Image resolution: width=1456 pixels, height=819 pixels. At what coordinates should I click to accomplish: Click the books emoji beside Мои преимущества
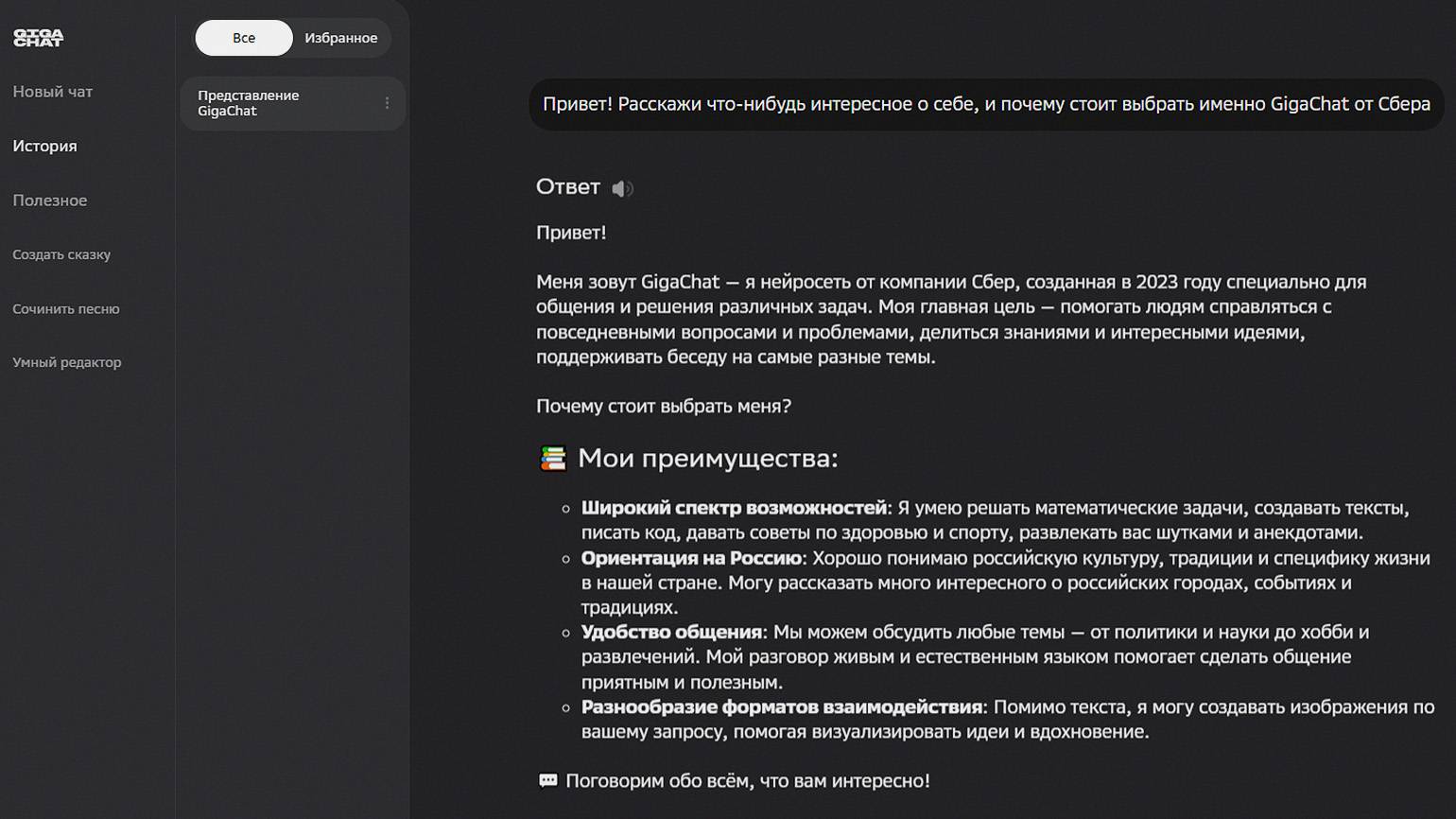553,459
